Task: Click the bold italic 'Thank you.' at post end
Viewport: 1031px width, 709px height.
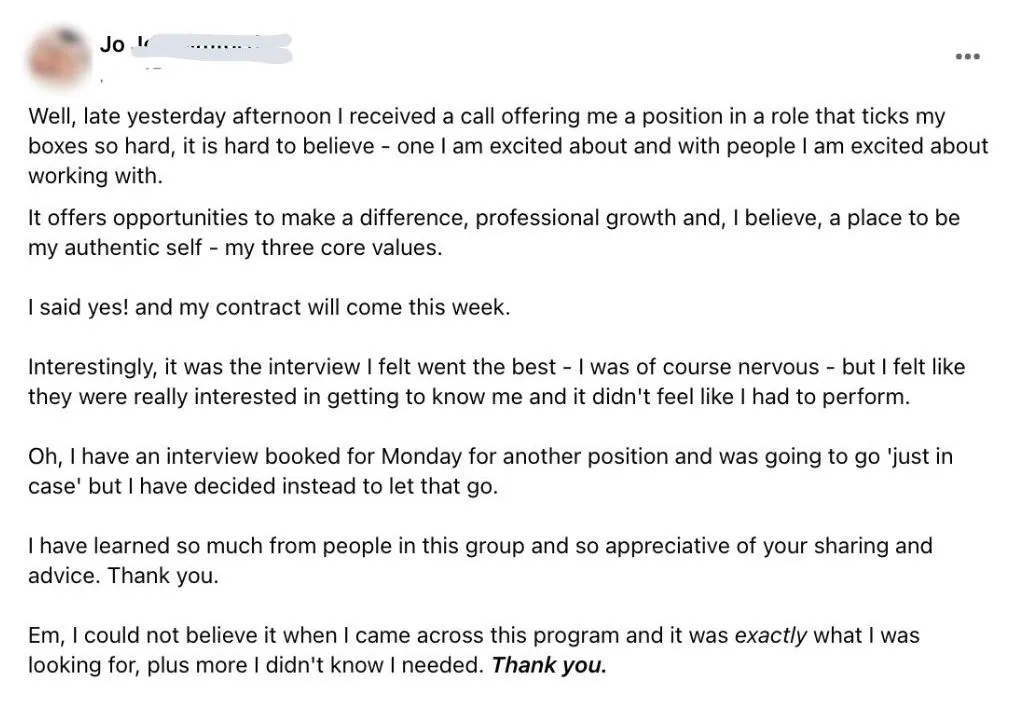Action: click(549, 665)
